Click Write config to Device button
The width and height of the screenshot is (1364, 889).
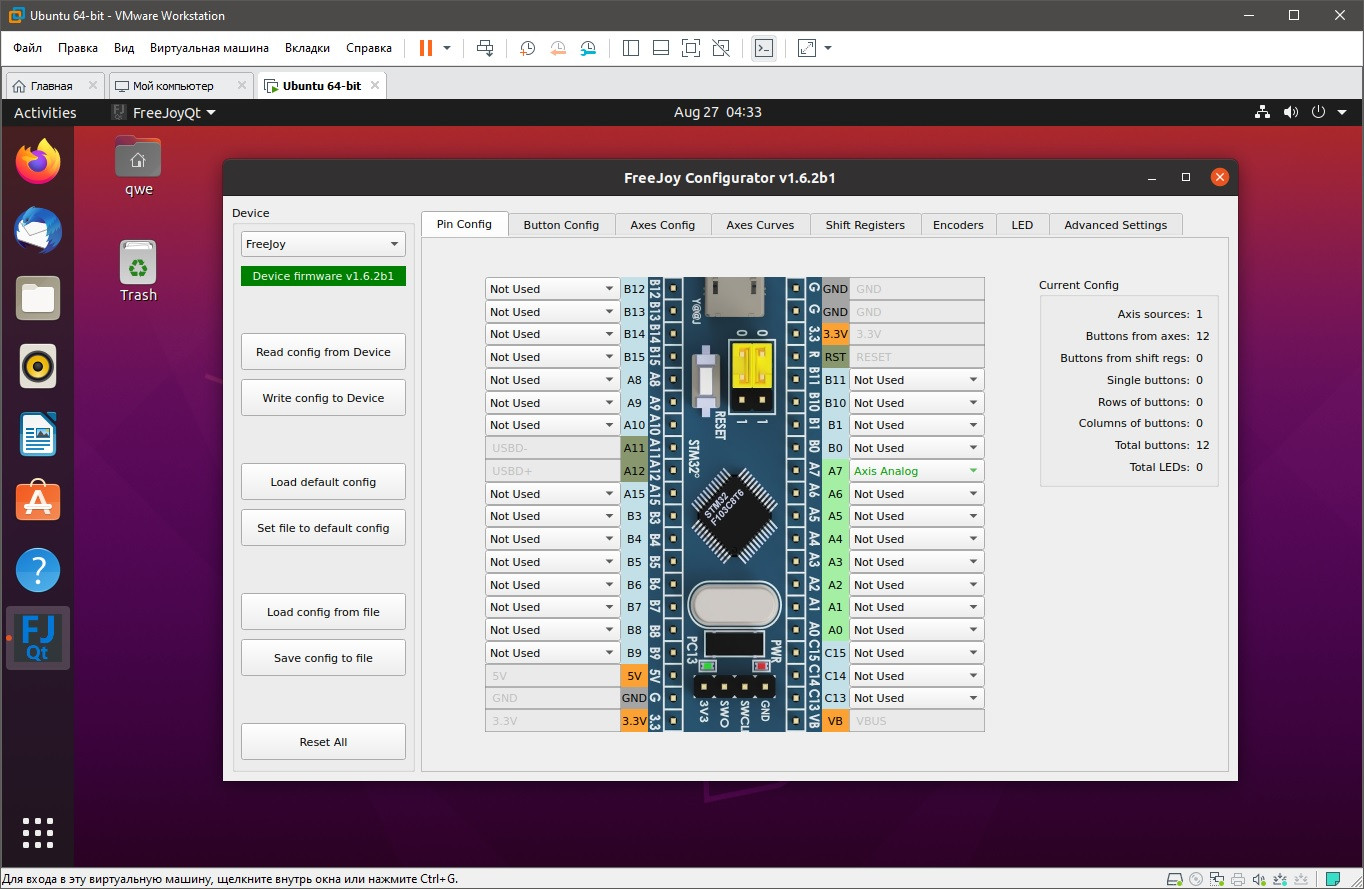click(323, 398)
